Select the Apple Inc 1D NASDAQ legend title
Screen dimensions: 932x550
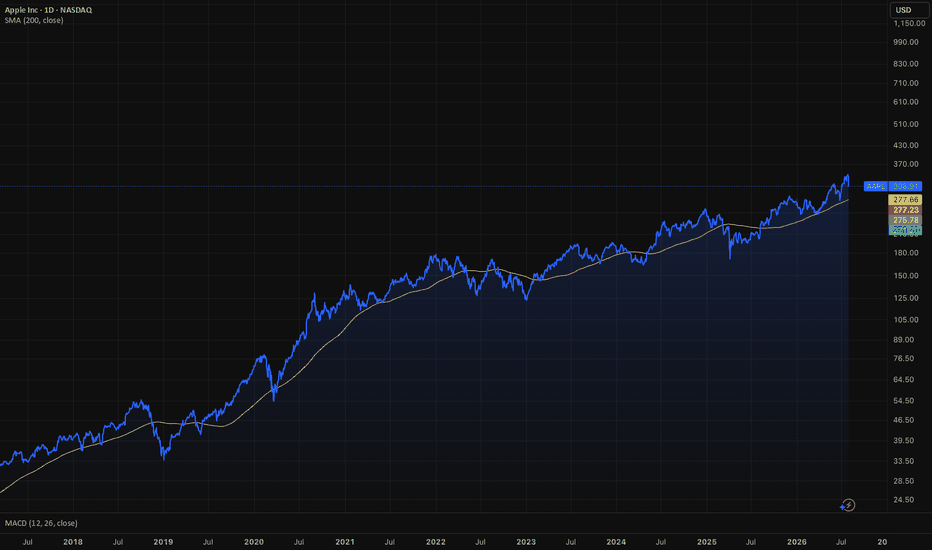48,10
